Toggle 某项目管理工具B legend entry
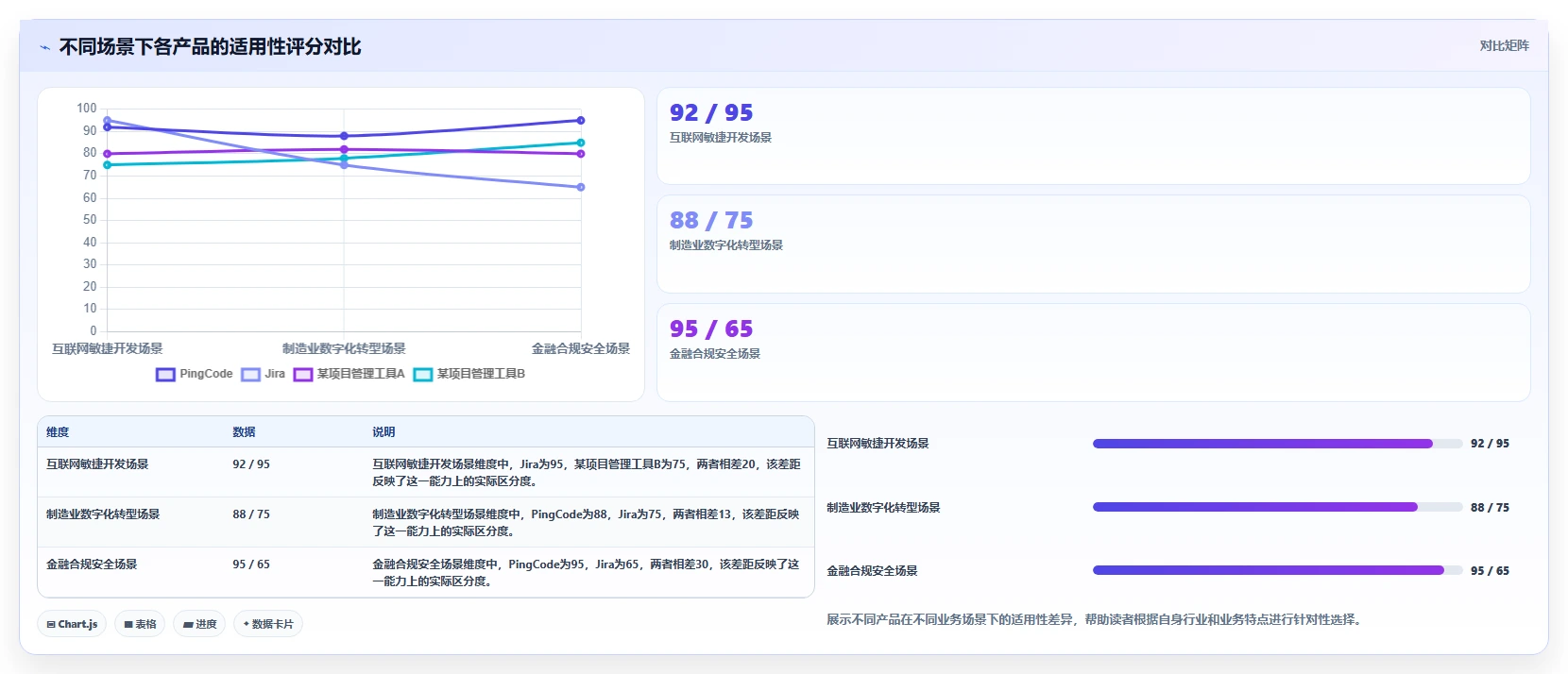The image size is (1568, 674). point(469,374)
